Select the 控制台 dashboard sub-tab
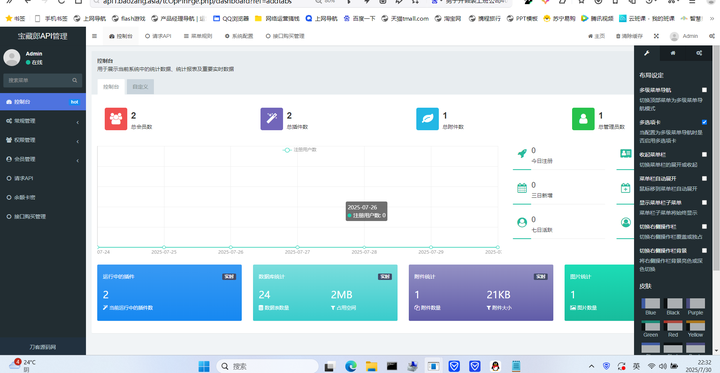This screenshot has height=373, width=720. point(111,86)
